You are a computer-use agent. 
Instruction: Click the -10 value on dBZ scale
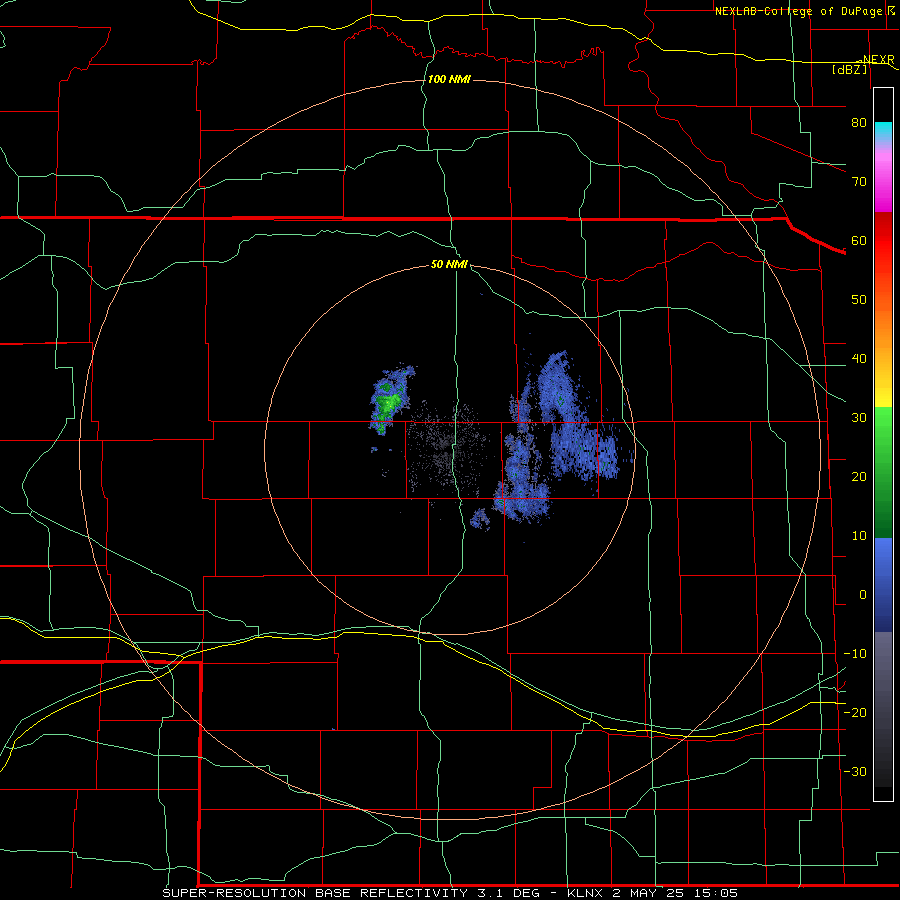(x=855, y=654)
